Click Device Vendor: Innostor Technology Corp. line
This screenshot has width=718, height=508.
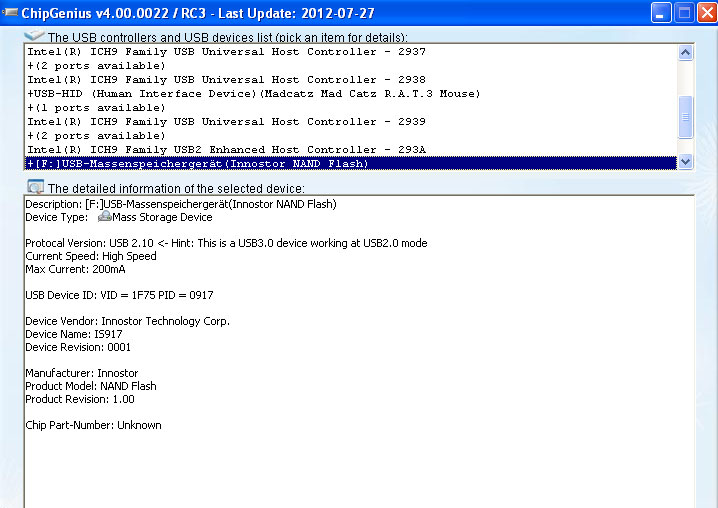tap(127, 321)
